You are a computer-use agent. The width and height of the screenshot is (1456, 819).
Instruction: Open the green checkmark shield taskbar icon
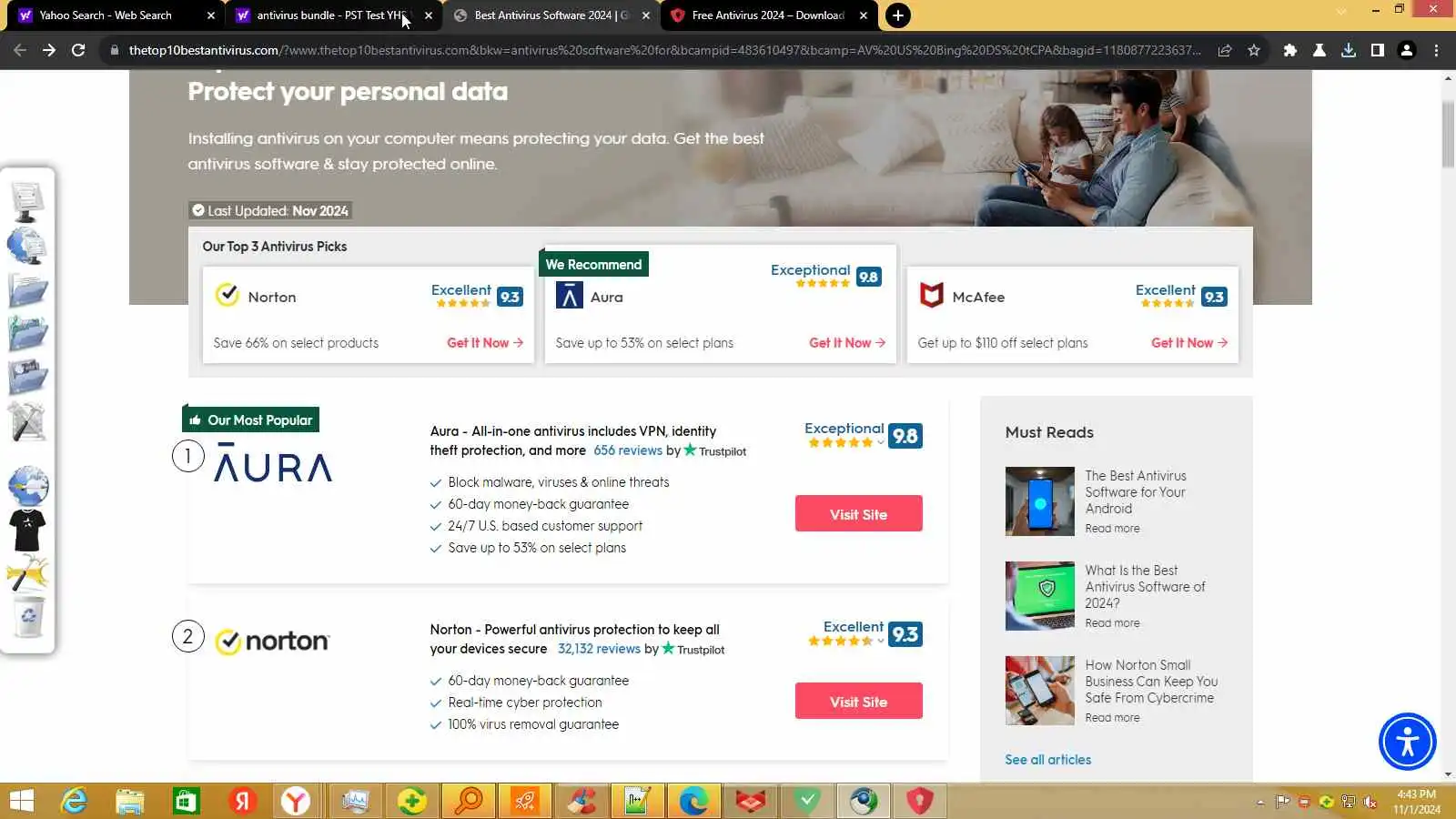tap(807, 801)
